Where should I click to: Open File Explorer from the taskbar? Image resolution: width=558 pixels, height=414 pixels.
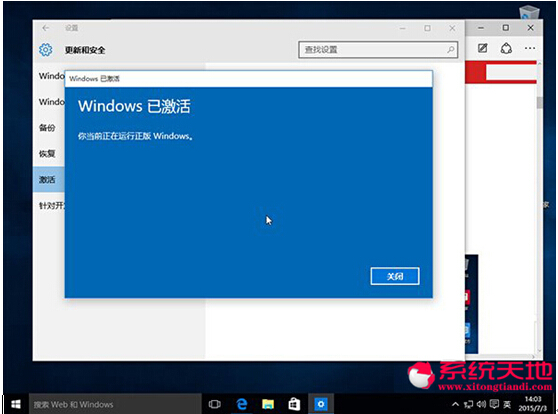(268, 404)
